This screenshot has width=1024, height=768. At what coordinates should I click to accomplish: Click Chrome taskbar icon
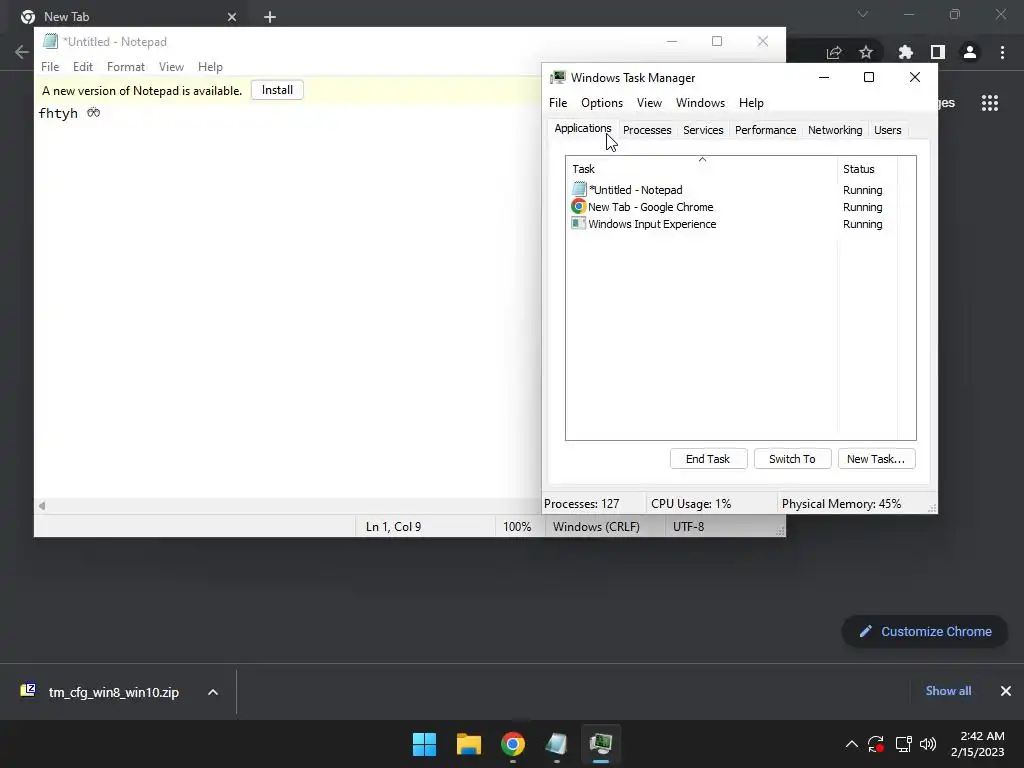click(x=513, y=744)
